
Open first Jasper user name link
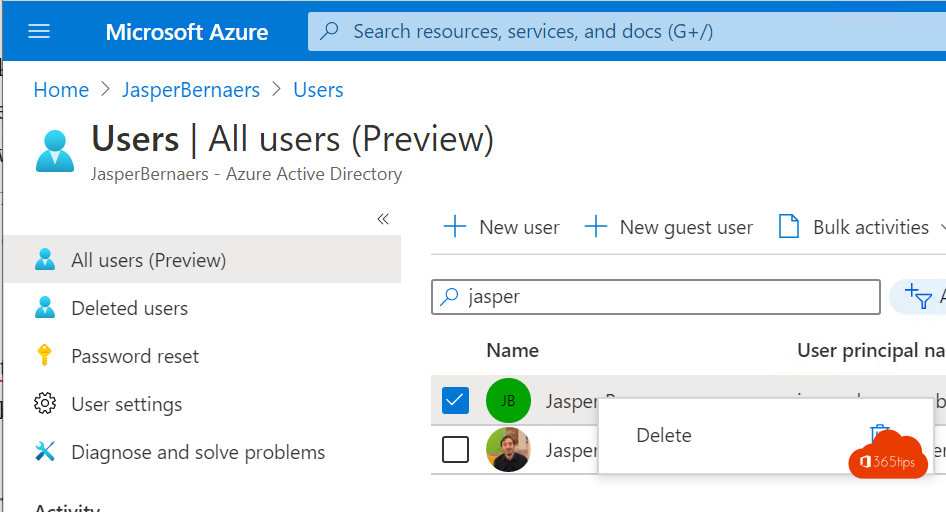[571, 401]
